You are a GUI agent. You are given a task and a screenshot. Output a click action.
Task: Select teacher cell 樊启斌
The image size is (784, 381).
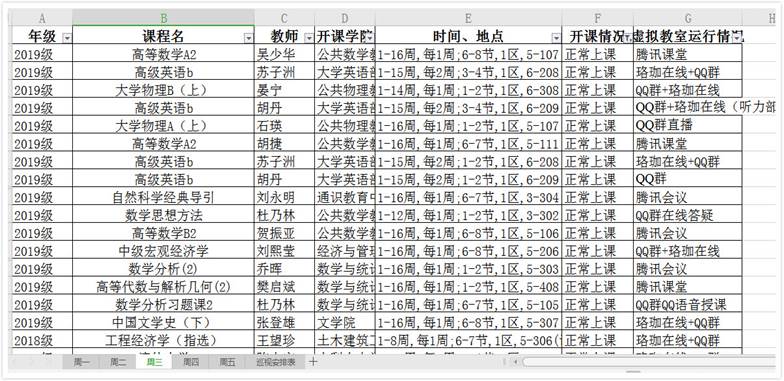point(284,287)
